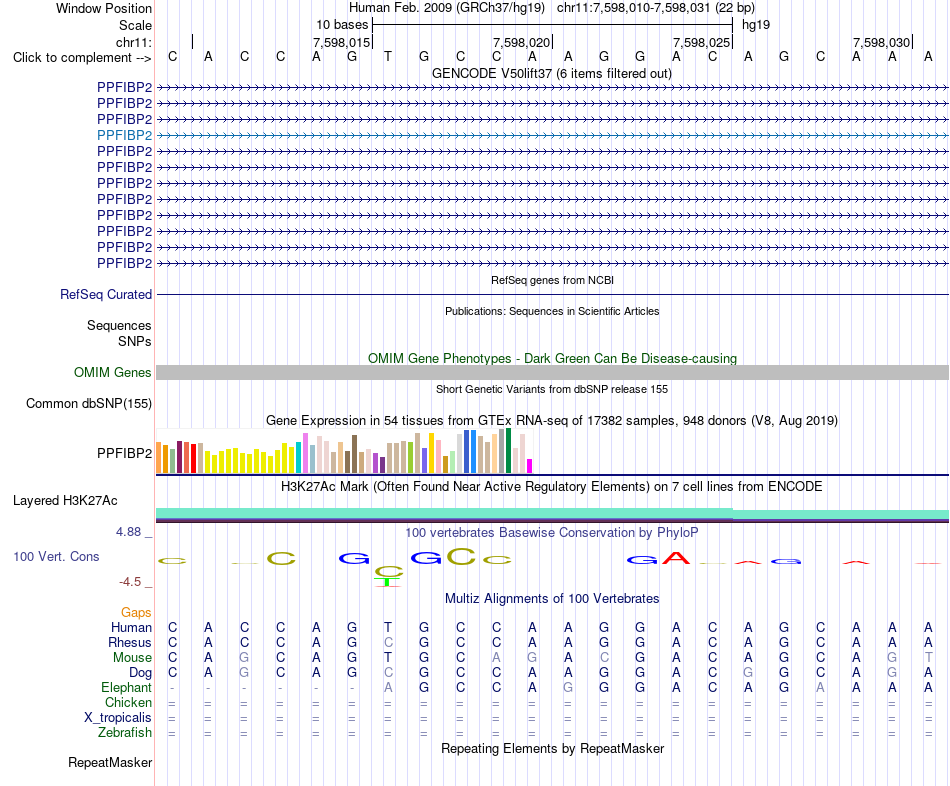Select the Zebrafish alignment row label

pyautogui.click(x=125, y=732)
